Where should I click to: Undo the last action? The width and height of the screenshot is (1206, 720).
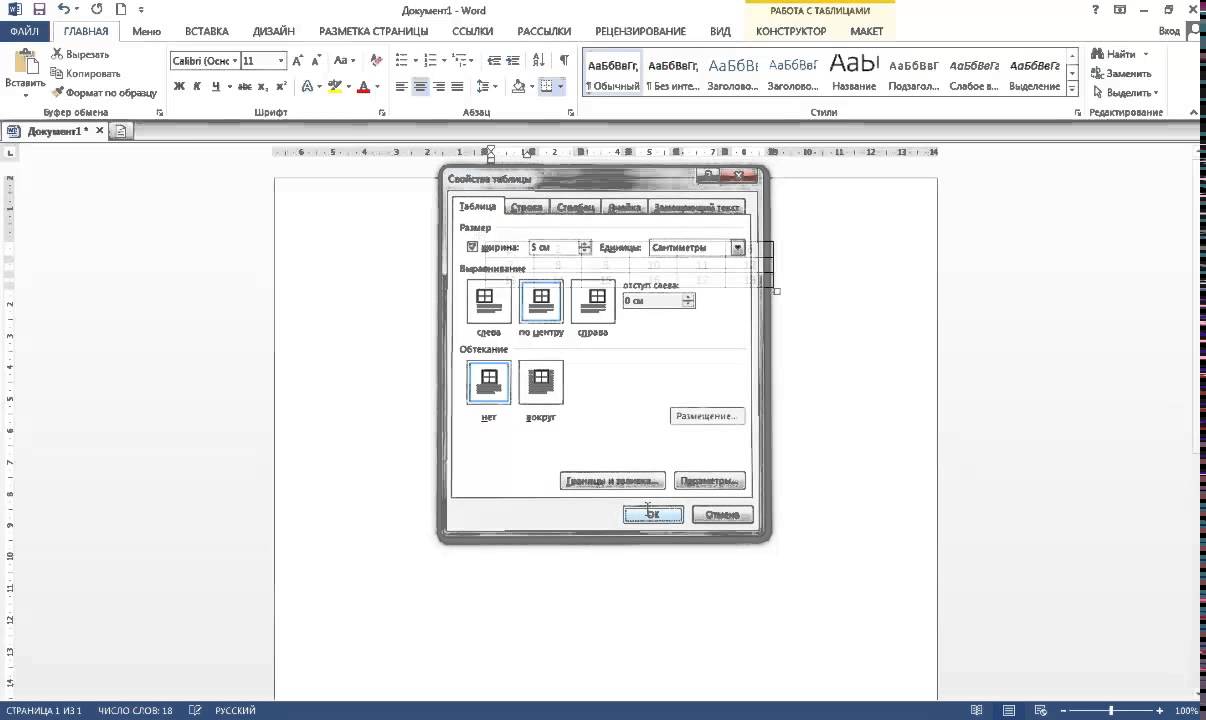(64, 9)
